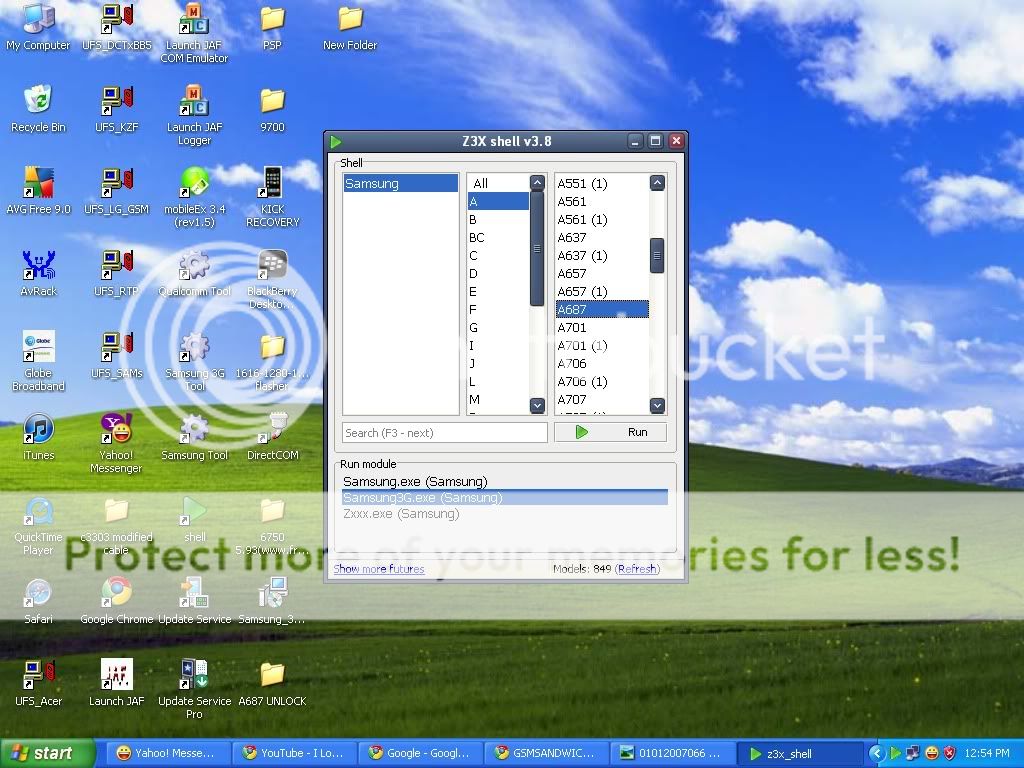Click the model list scroll-down arrow
1024x768 pixels.
[x=657, y=406]
